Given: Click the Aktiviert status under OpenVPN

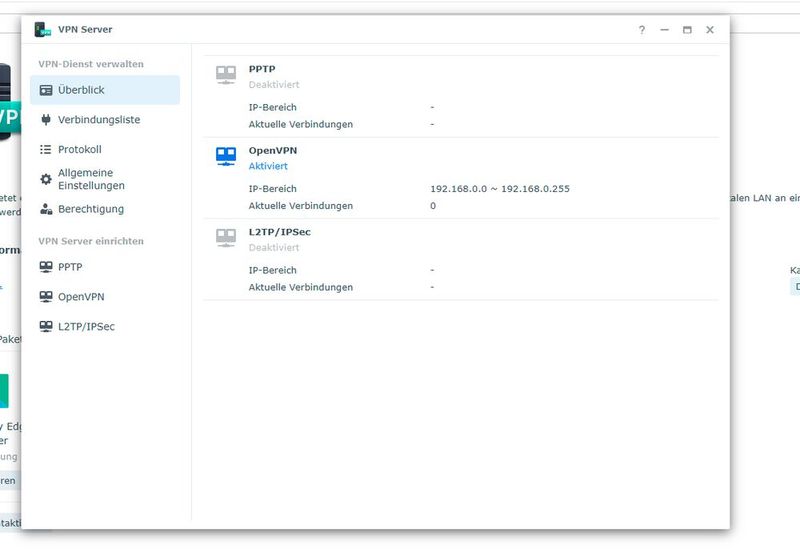Looking at the screenshot, I should (268, 166).
